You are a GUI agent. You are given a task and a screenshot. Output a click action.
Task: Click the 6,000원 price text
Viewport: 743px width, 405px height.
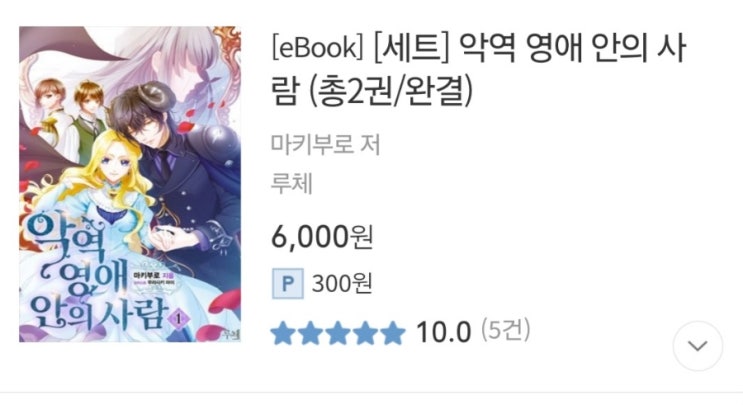coord(322,236)
